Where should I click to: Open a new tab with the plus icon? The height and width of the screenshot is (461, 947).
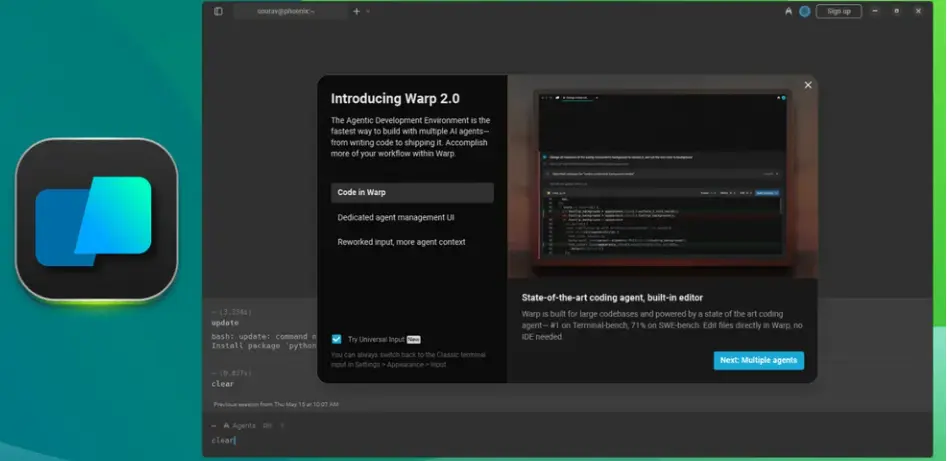[356, 11]
